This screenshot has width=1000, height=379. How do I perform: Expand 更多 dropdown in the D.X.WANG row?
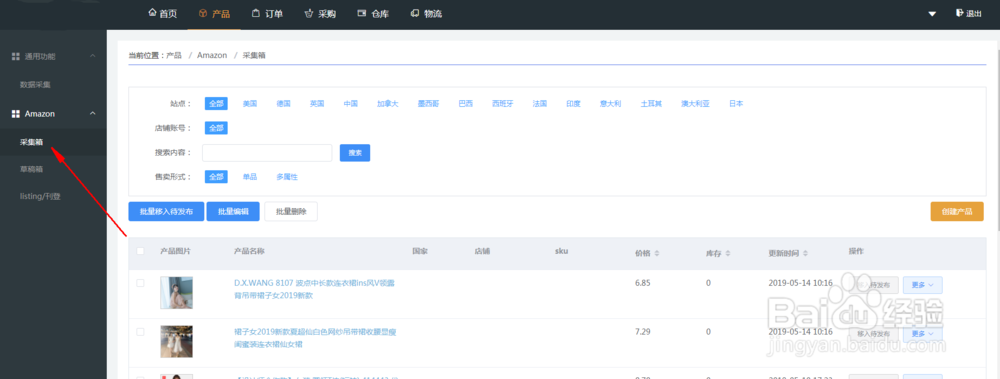[923, 285]
